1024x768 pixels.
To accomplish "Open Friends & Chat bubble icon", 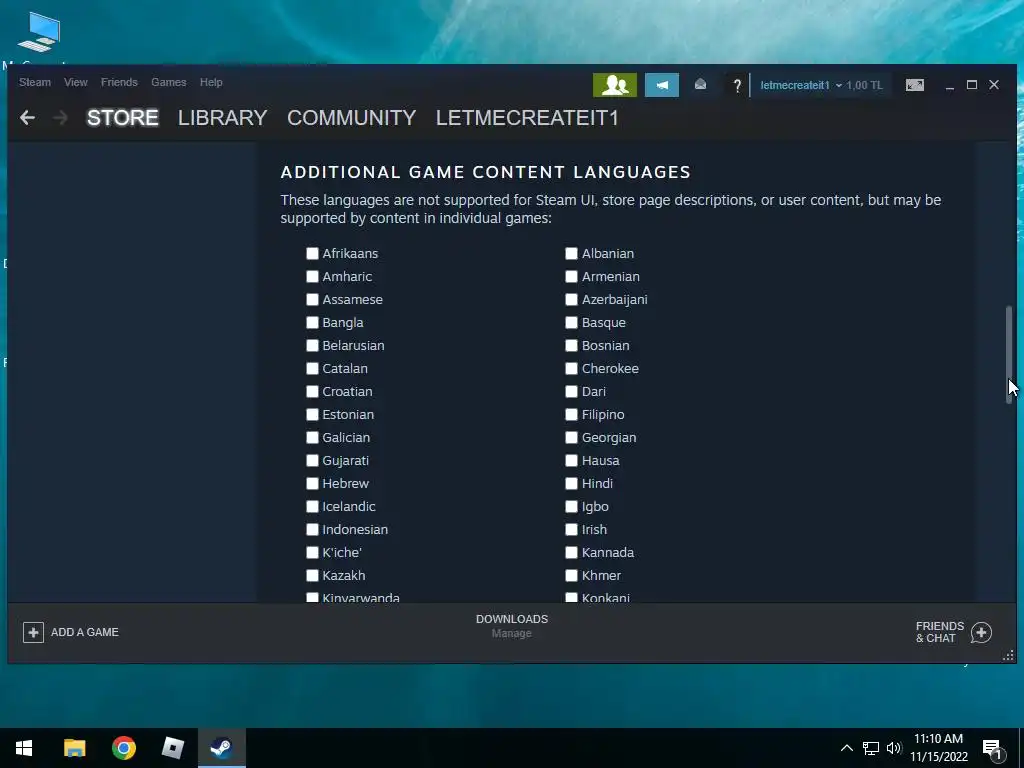I will 981,632.
